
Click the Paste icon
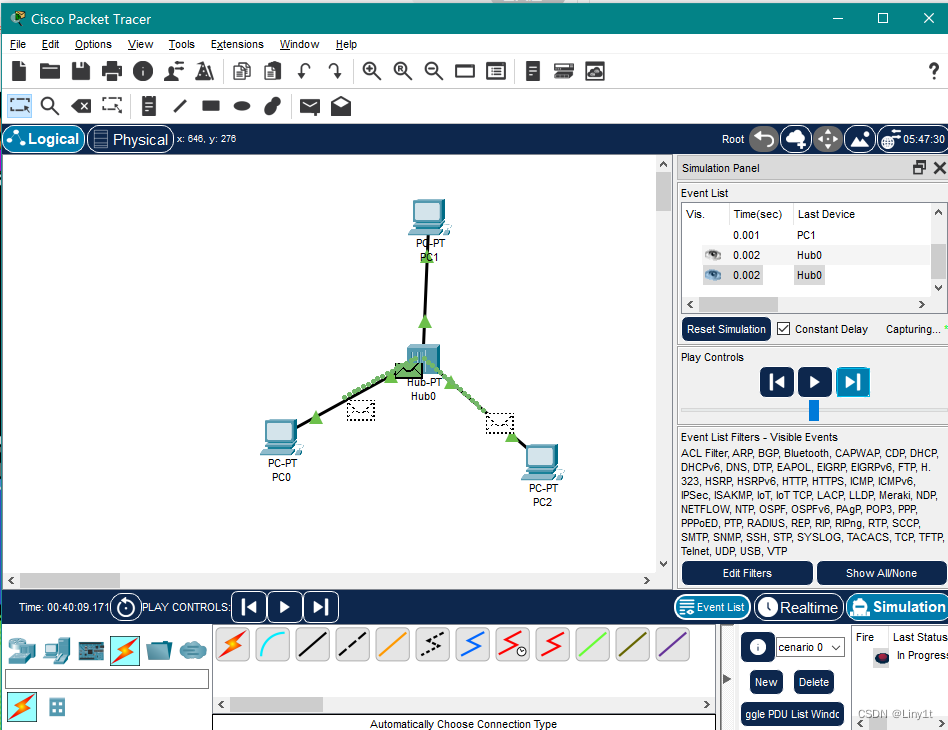(273, 71)
